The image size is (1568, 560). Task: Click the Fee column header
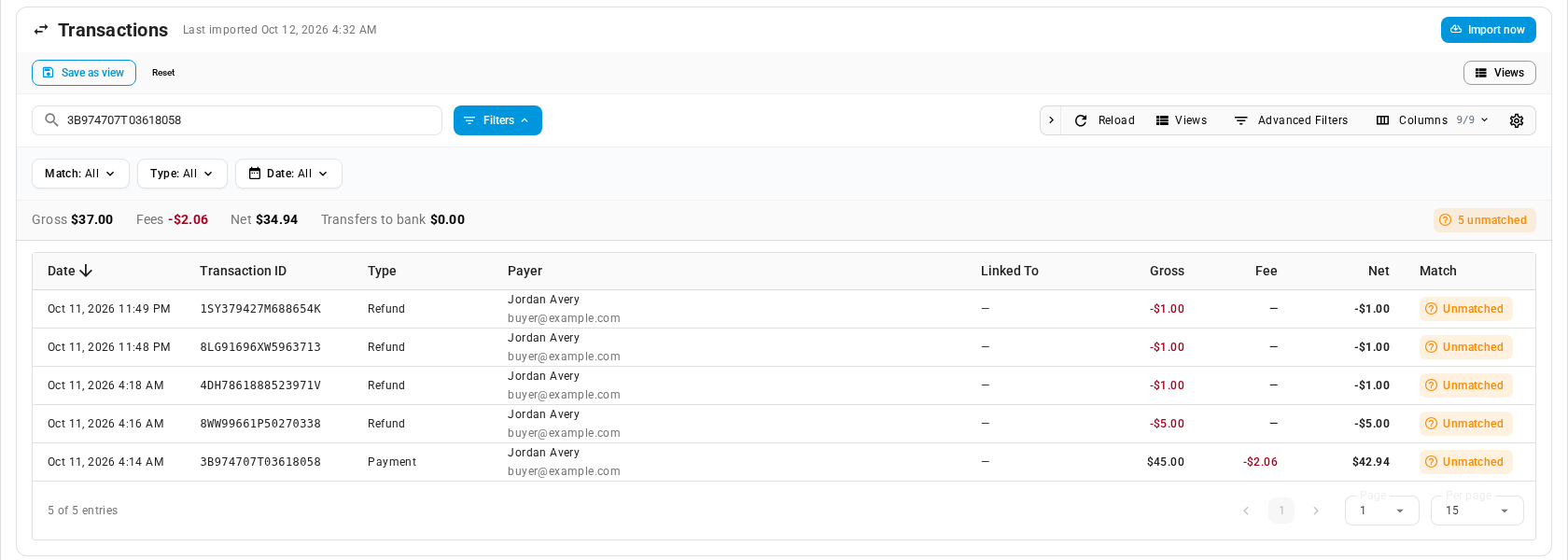click(x=1266, y=271)
